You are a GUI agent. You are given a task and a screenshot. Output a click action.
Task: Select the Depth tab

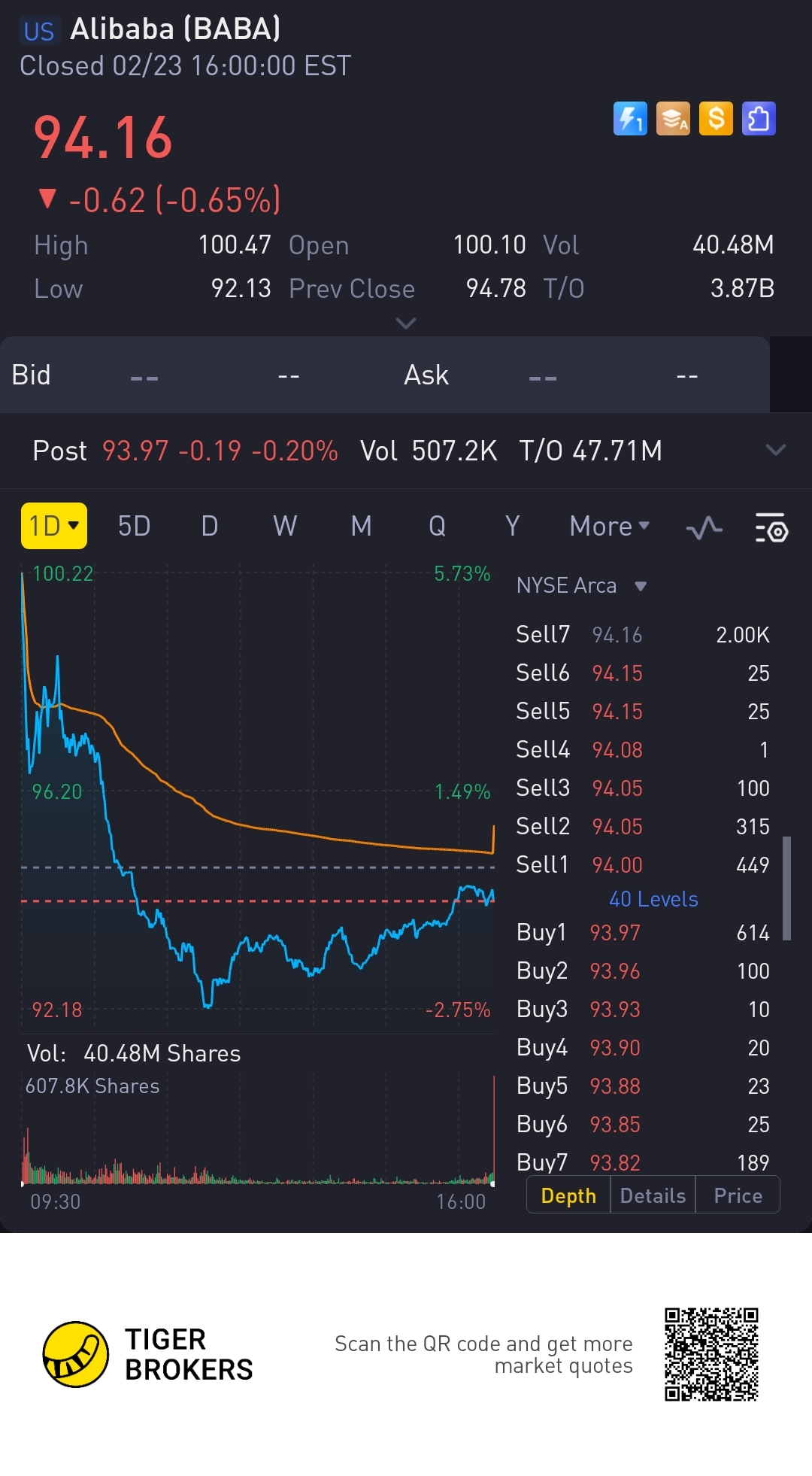[568, 1195]
